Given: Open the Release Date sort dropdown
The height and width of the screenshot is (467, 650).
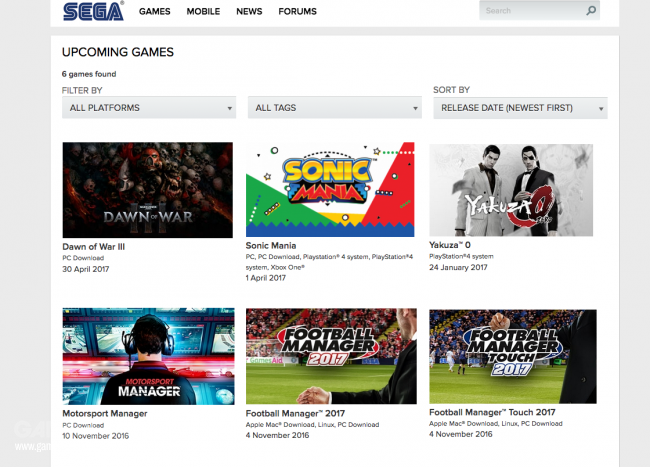Looking at the screenshot, I should [x=520, y=108].
